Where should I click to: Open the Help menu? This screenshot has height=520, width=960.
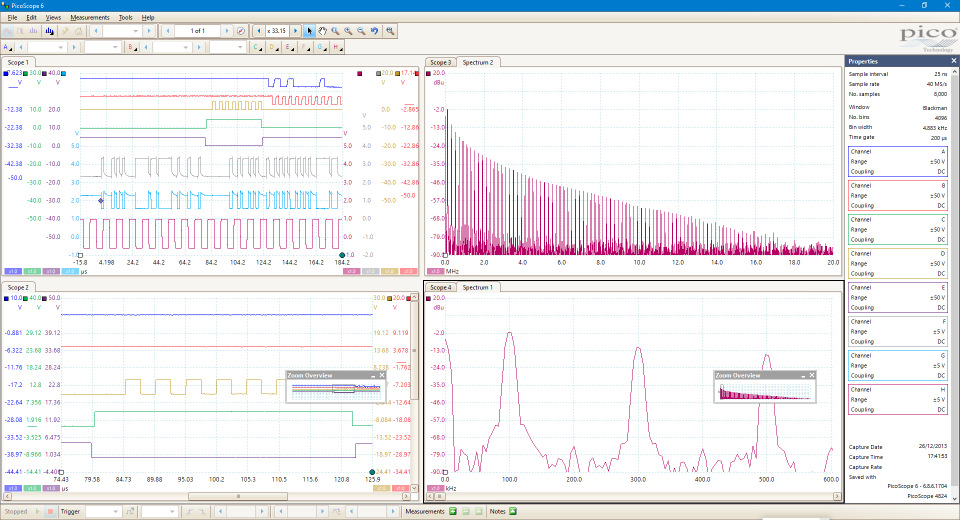coord(148,18)
